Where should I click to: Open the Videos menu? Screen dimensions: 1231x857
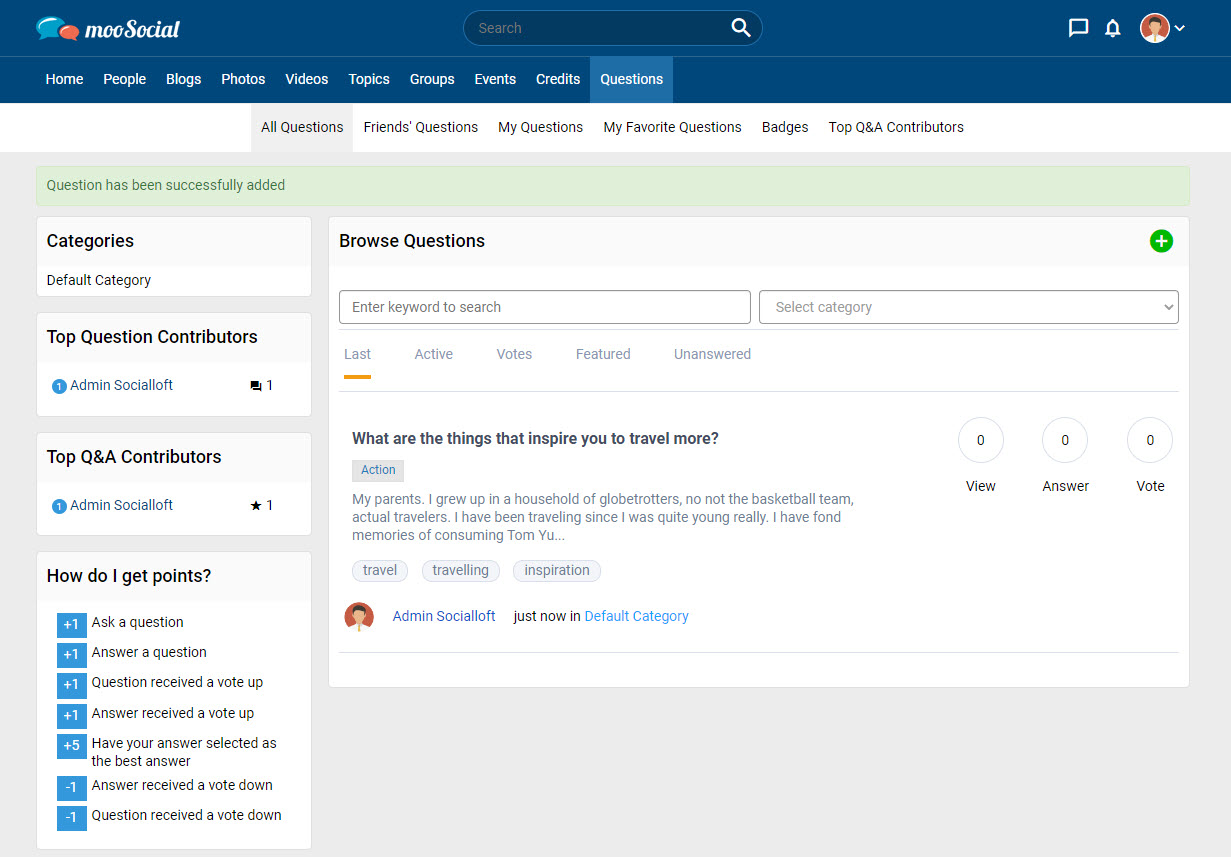click(307, 79)
